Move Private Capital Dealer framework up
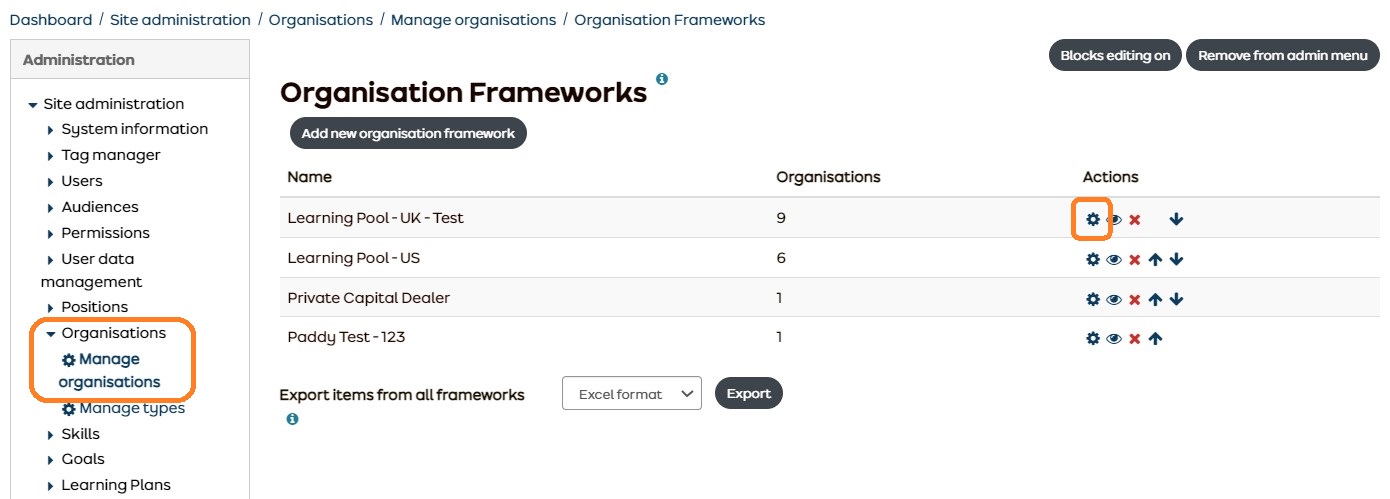 pos(1155,299)
